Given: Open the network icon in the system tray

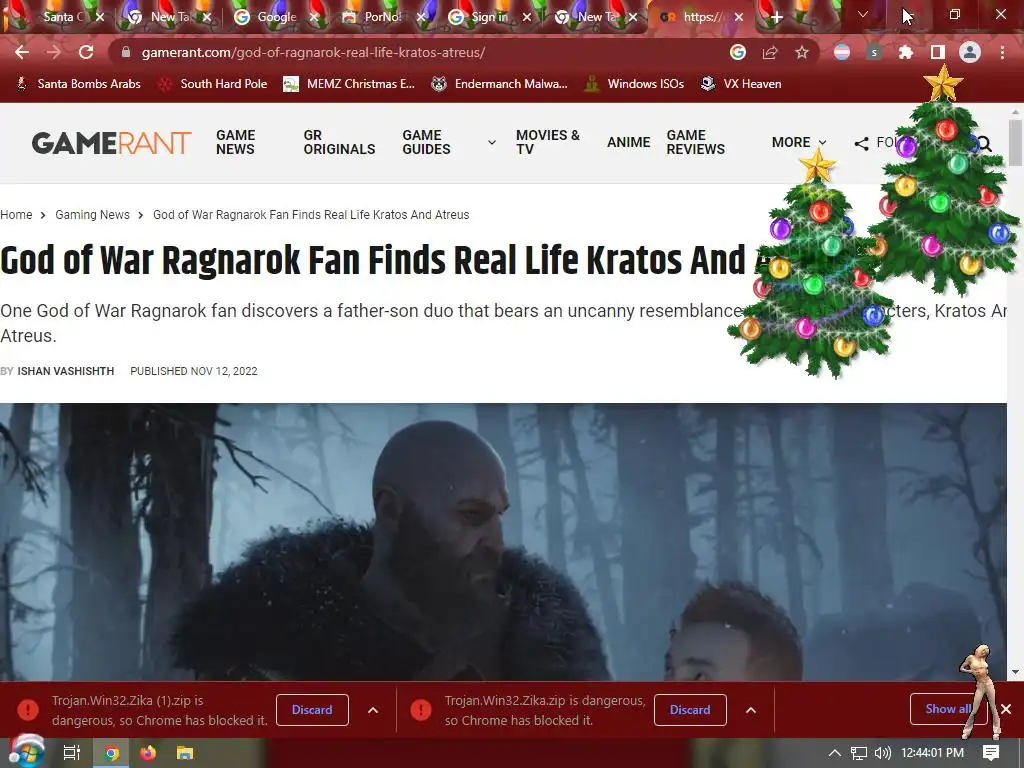Looking at the screenshot, I should 859,753.
